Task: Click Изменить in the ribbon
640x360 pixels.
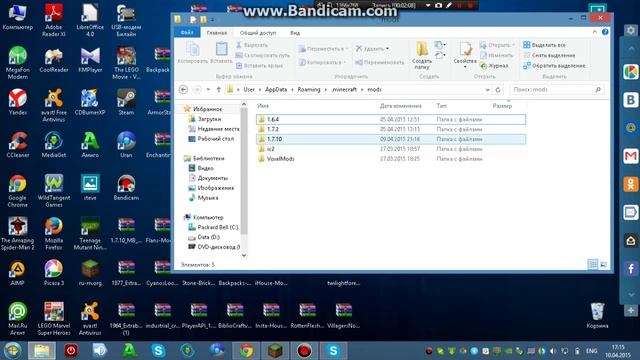Action: click(496, 55)
